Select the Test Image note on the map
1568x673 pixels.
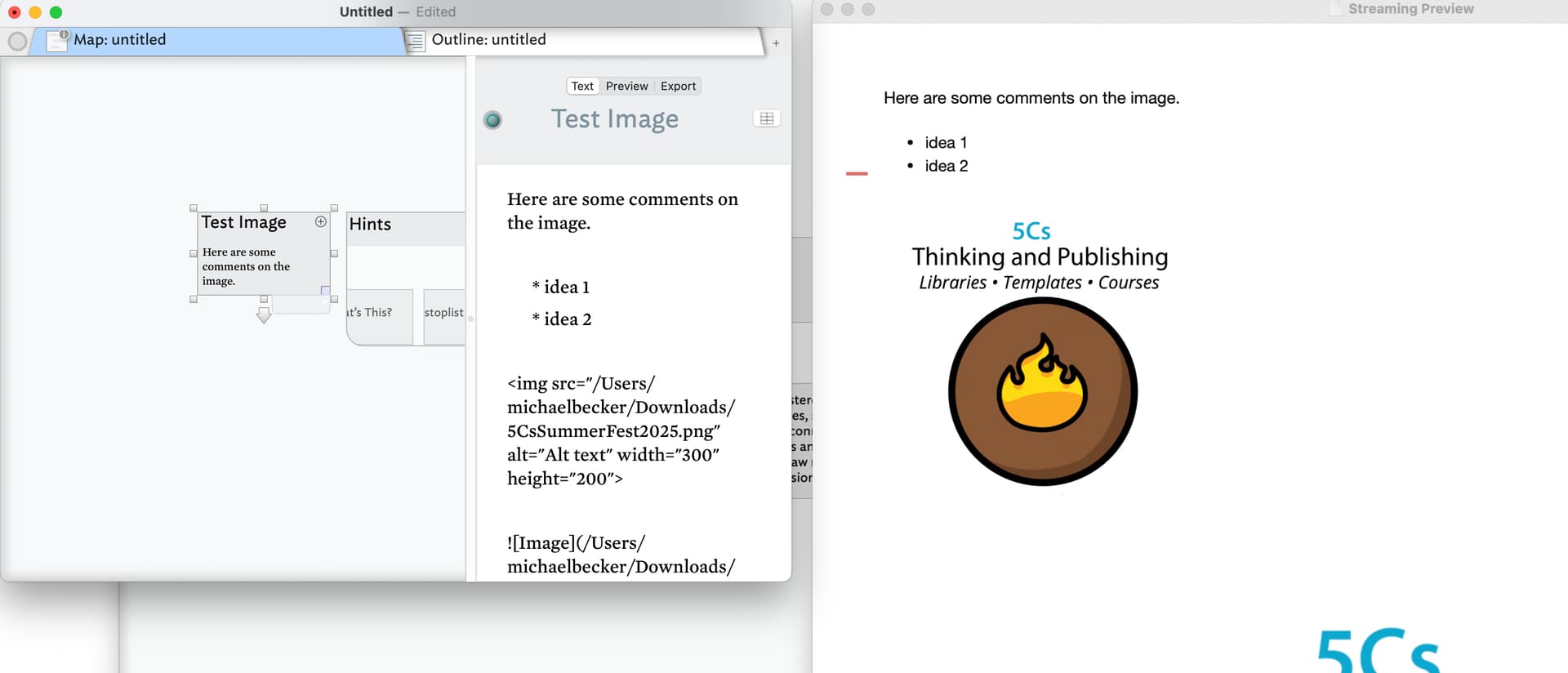pyautogui.click(x=263, y=253)
